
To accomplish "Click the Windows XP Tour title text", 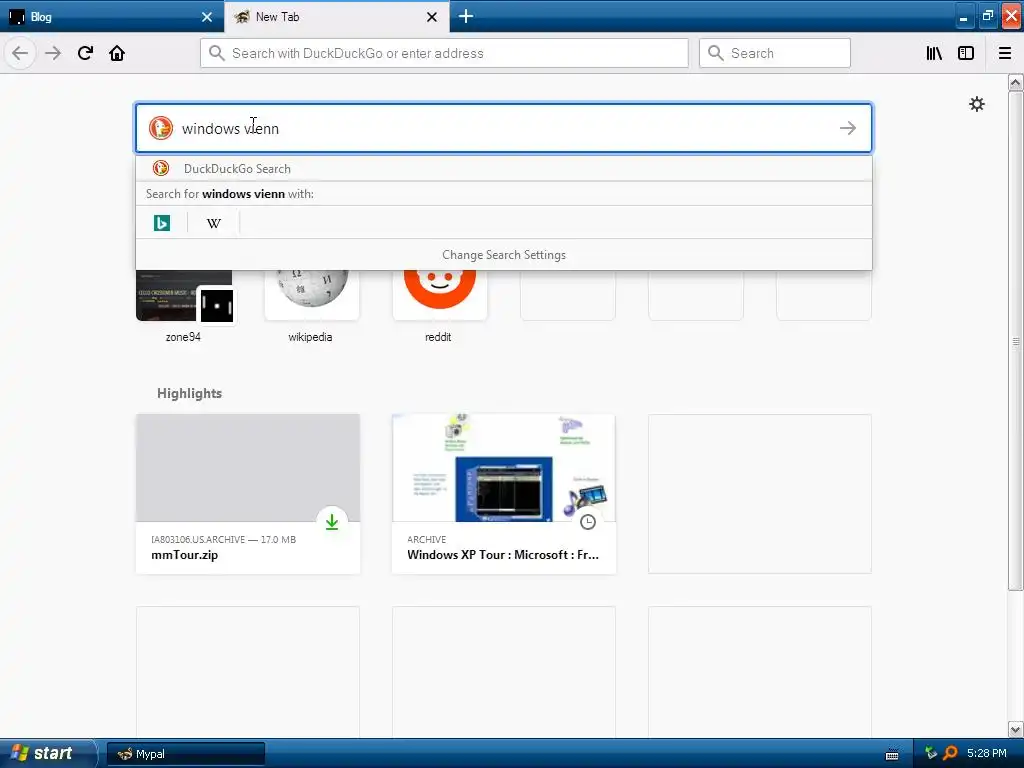I will 503,554.
